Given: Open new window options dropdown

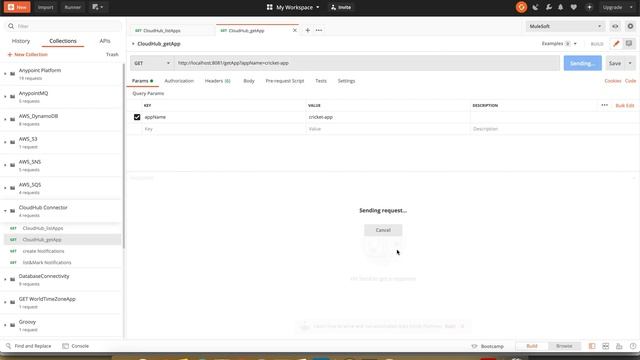Looking at the screenshot, I should (97, 7).
